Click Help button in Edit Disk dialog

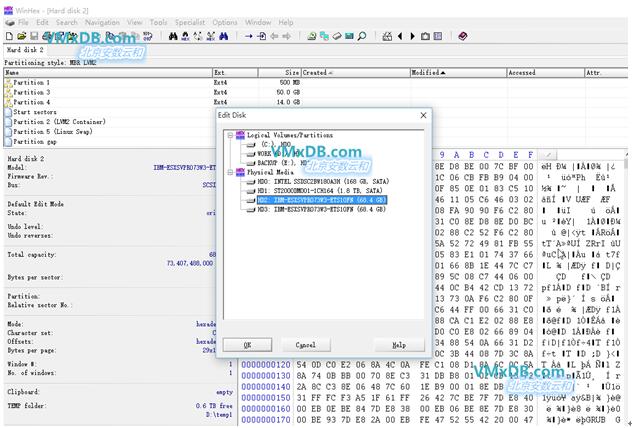pyautogui.click(x=399, y=345)
